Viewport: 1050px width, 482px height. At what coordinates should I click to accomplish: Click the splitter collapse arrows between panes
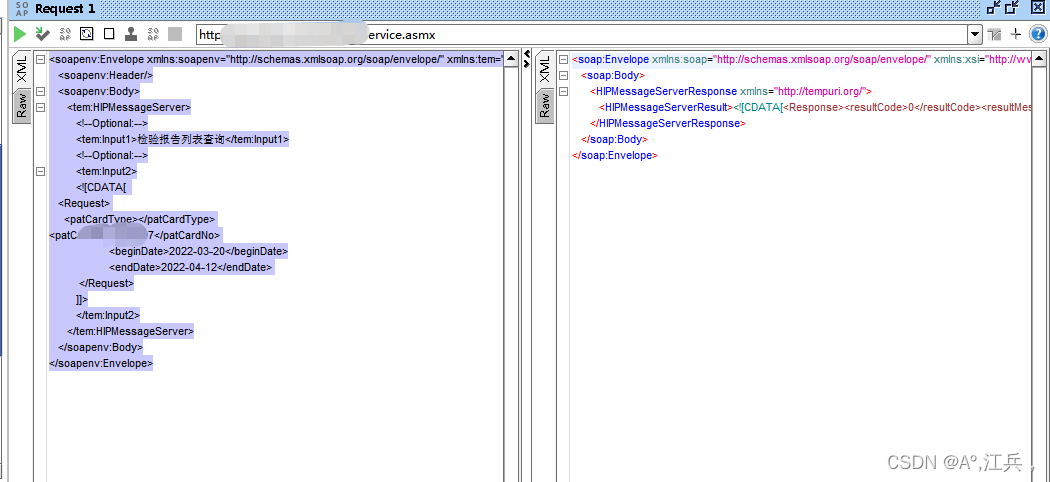pos(527,58)
